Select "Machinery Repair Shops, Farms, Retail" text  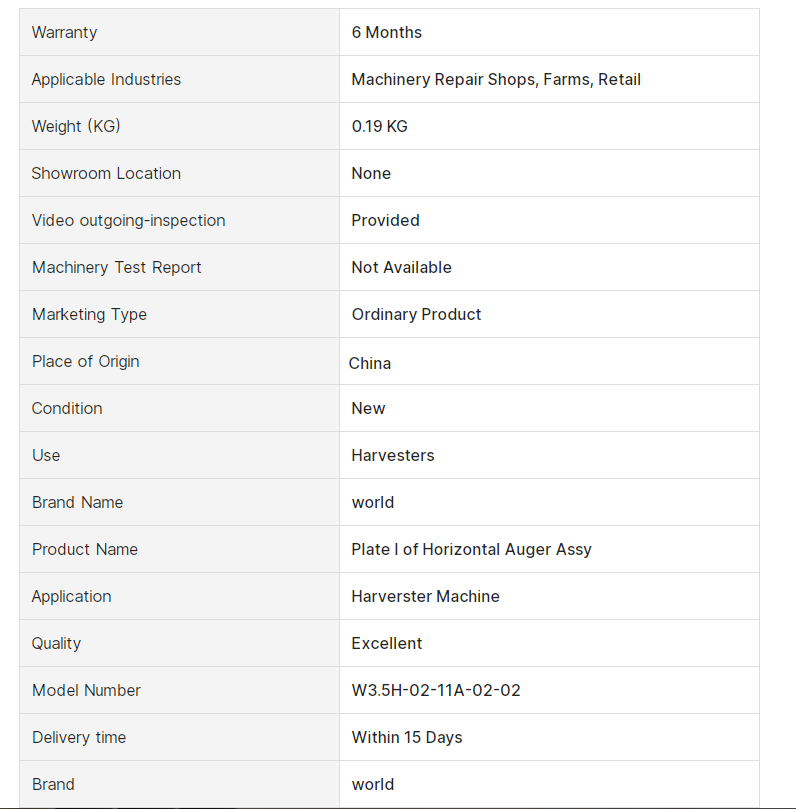pos(496,79)
